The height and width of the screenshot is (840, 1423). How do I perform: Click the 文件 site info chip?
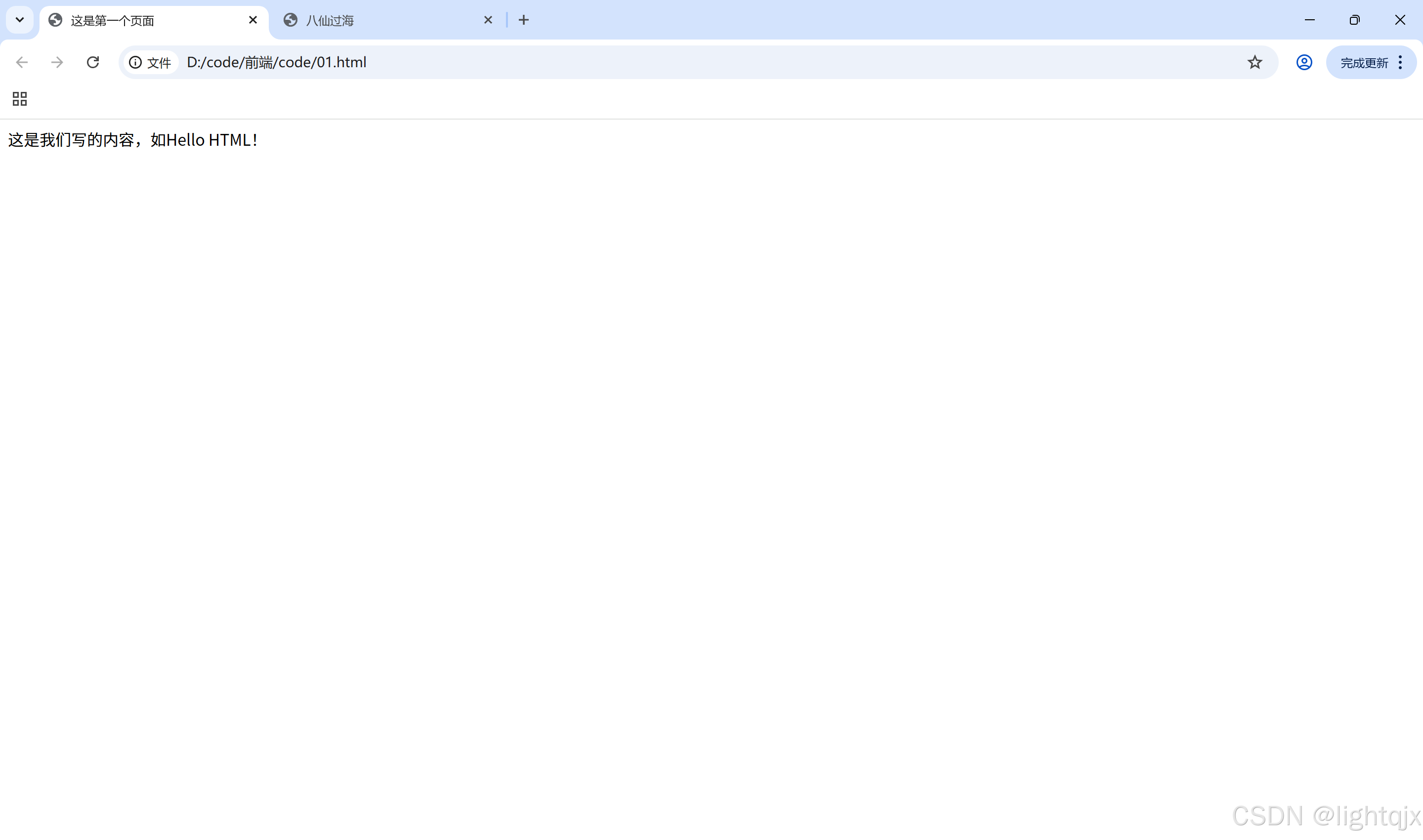159,63
